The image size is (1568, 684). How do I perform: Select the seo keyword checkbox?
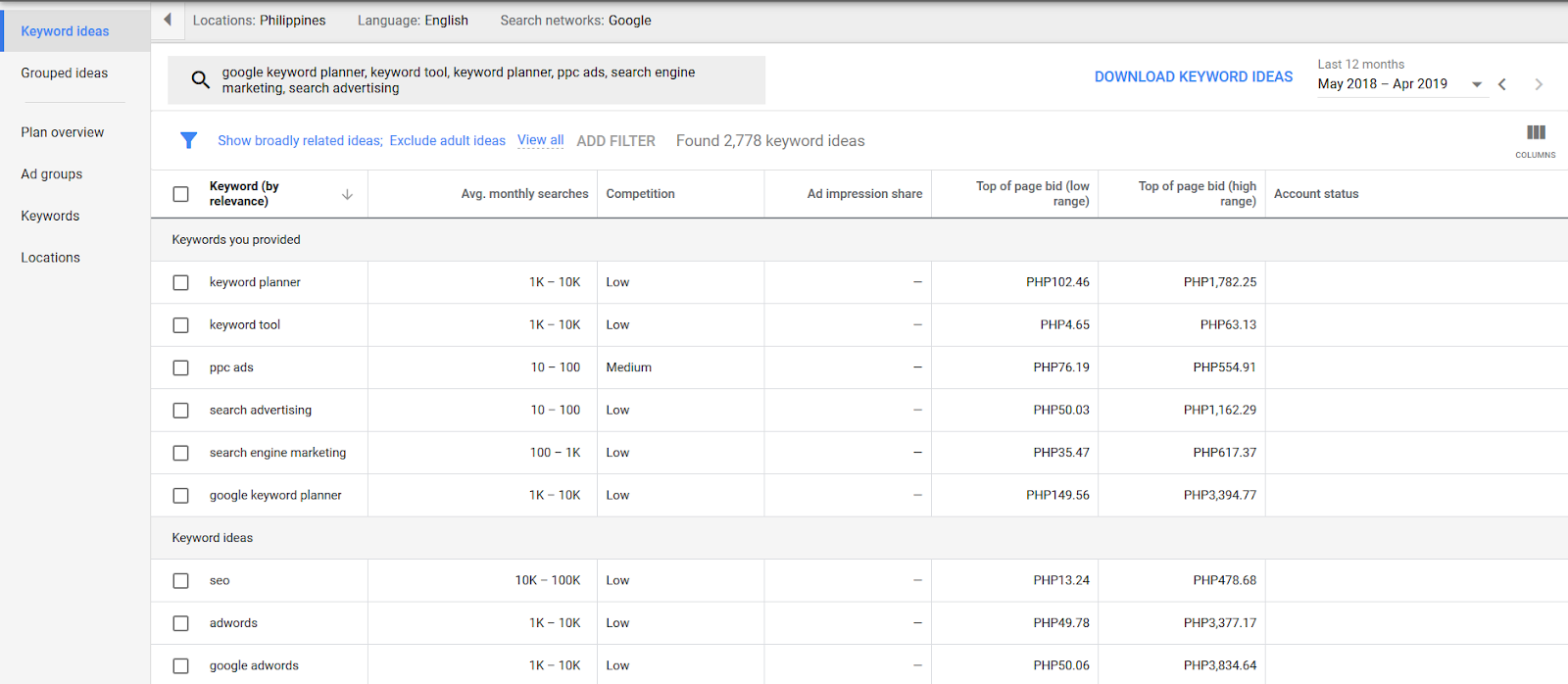click(x=181, y=580)
